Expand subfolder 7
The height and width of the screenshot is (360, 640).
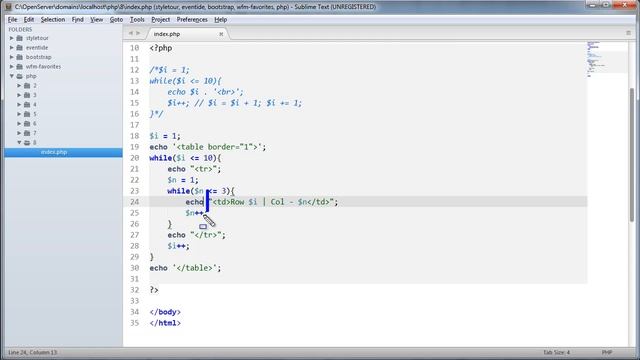pyautogui.click(x=19, y=133)
